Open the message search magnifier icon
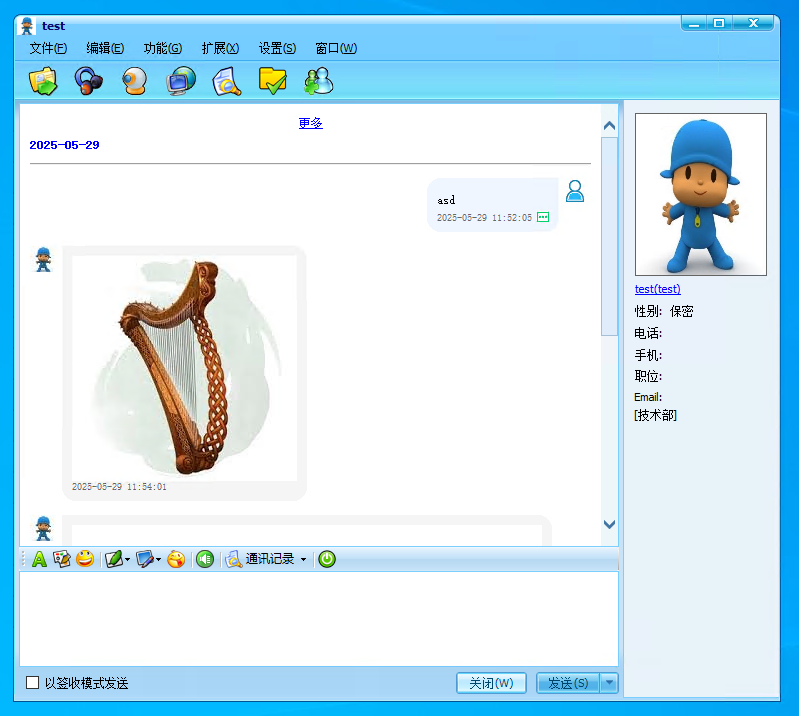Viewport: 799px width, 716px height. [x=227, y=81]
